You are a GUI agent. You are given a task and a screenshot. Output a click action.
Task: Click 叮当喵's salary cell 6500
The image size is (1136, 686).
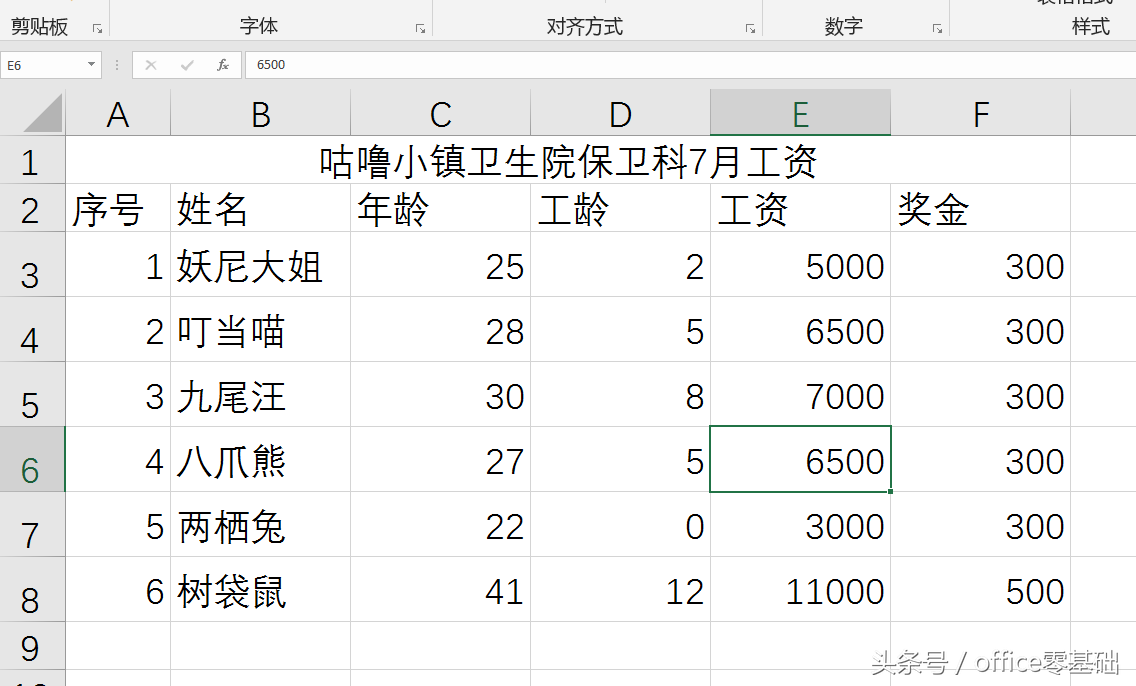(801, 330)
